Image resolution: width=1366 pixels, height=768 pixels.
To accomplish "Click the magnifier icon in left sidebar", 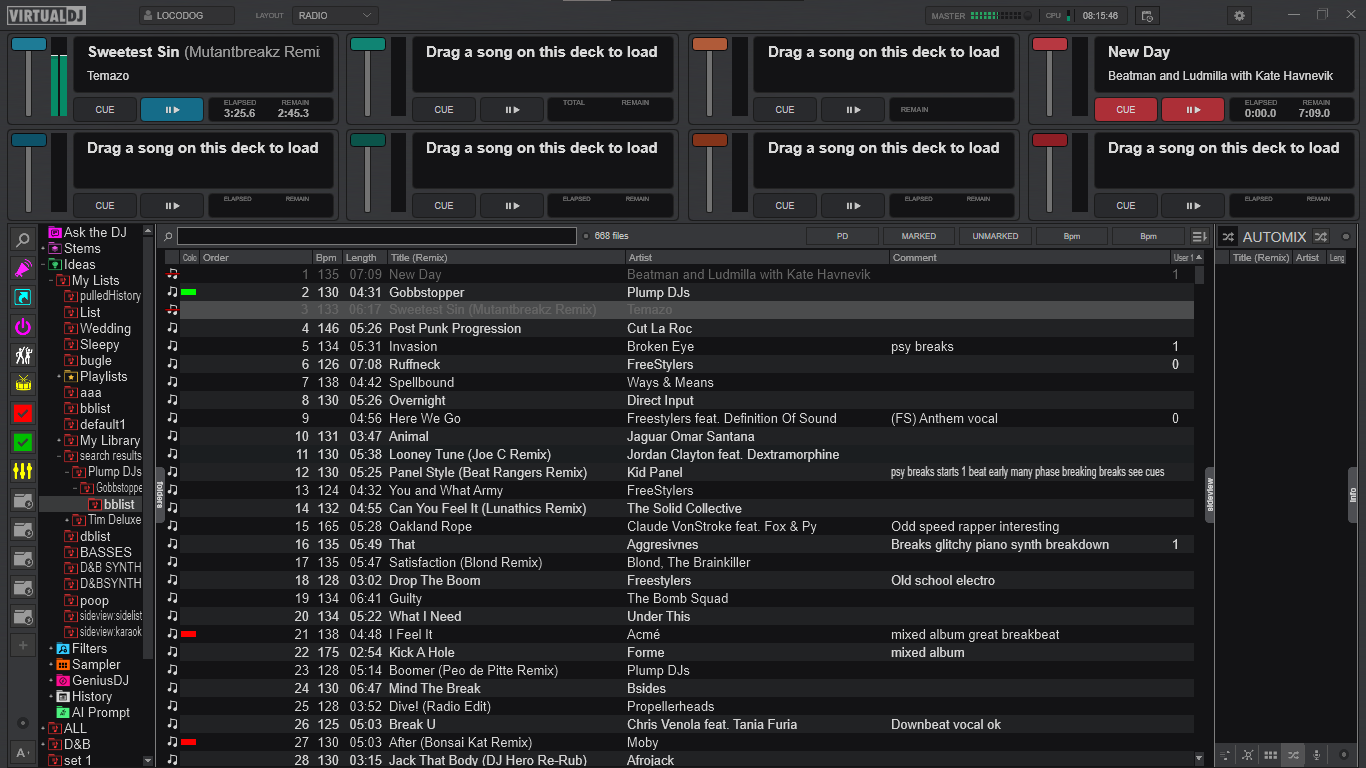I will click(22, 240).
